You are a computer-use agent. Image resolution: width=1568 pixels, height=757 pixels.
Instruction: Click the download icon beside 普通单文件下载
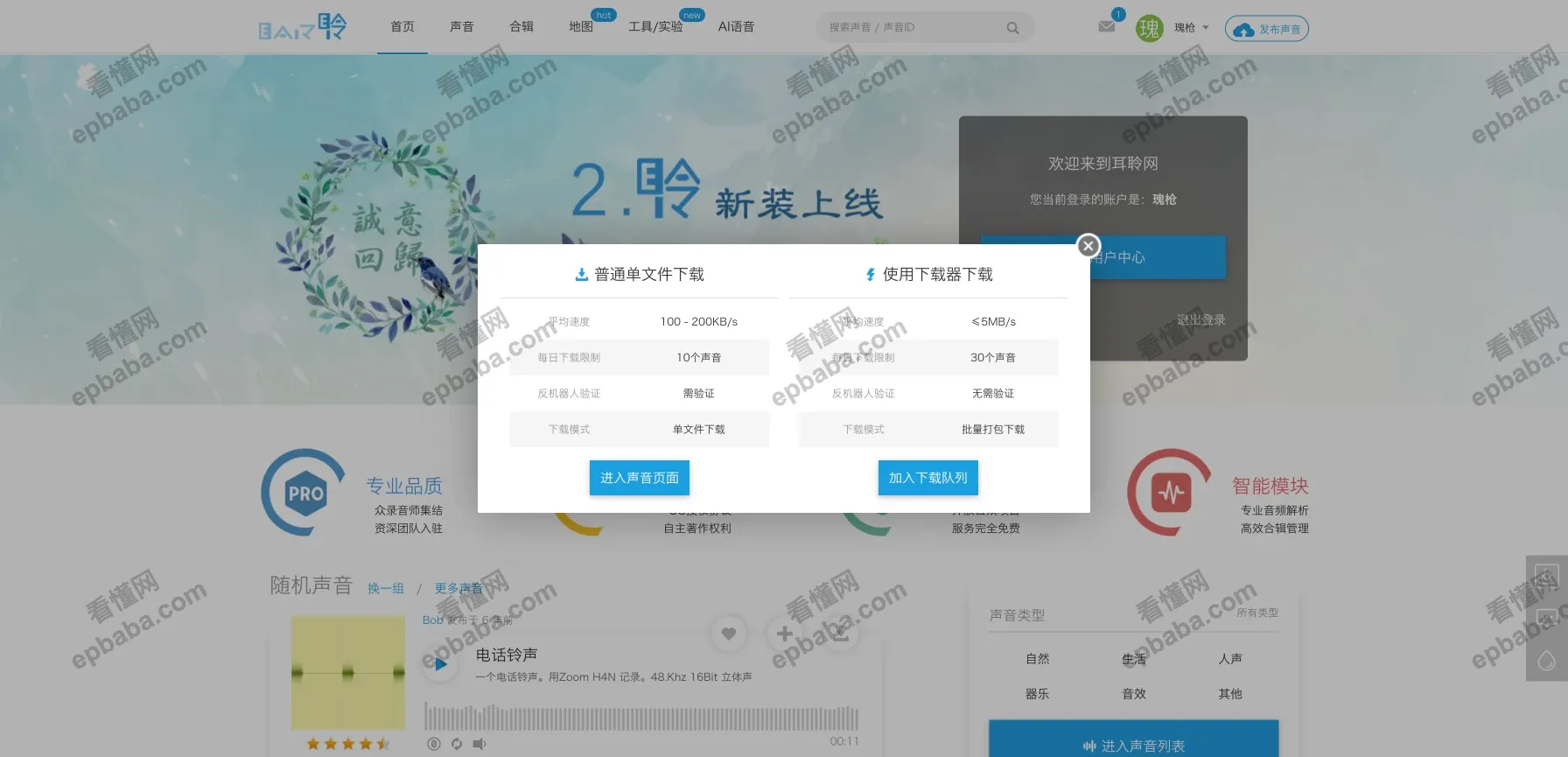click(581, 275)
